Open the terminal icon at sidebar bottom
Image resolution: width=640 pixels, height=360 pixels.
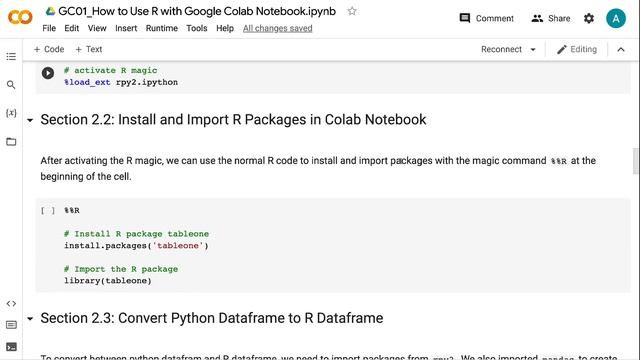pyautogui.click(x=11, y=347)
